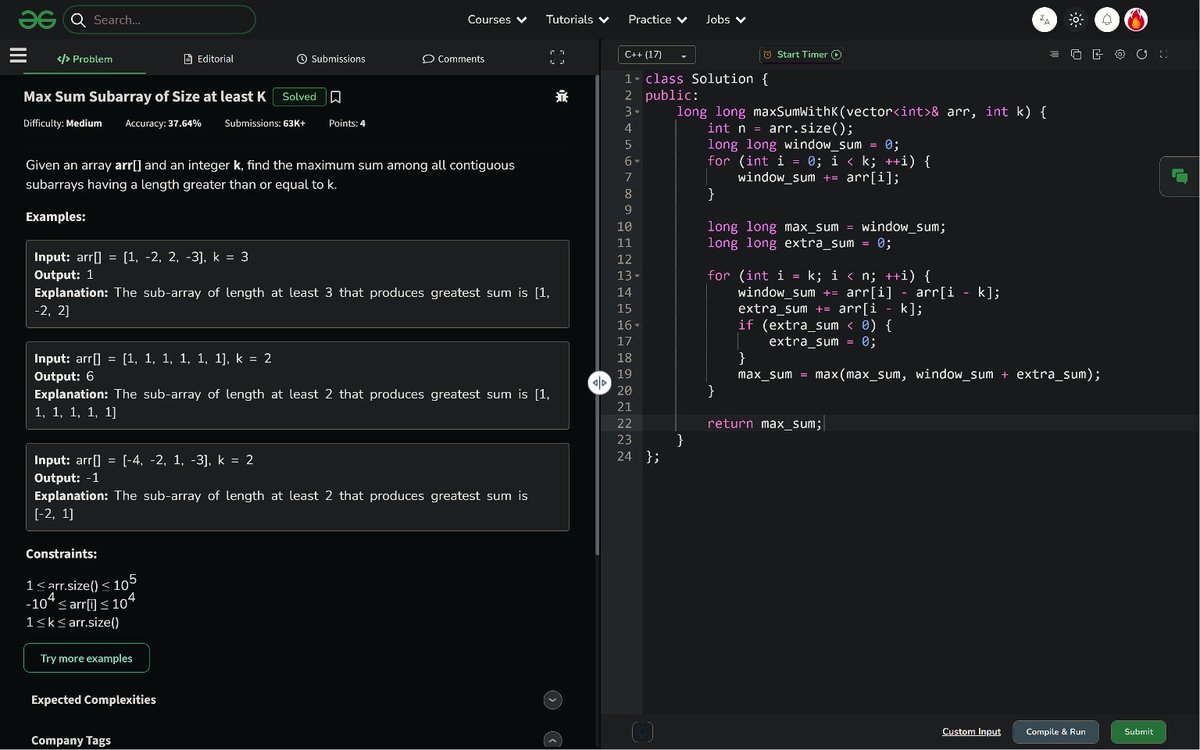
Task: Submit the solution
Action: tap(1138, 732)
